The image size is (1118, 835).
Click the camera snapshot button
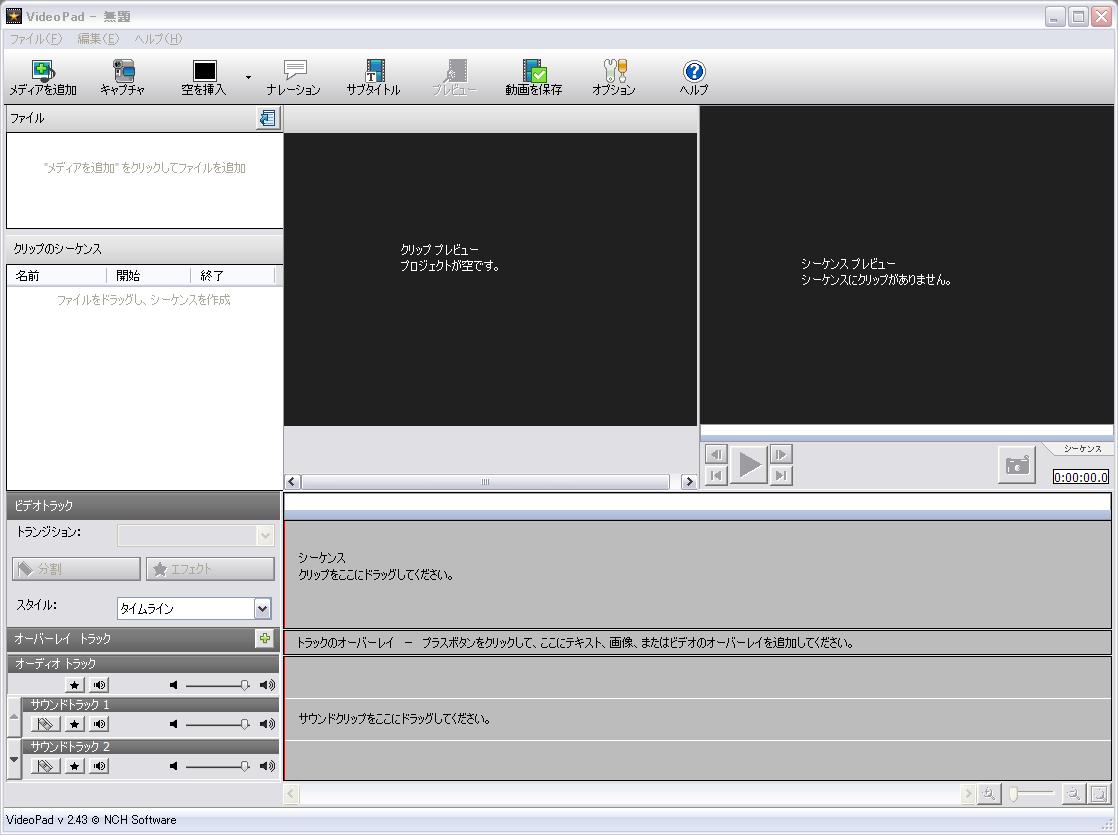1017,466
